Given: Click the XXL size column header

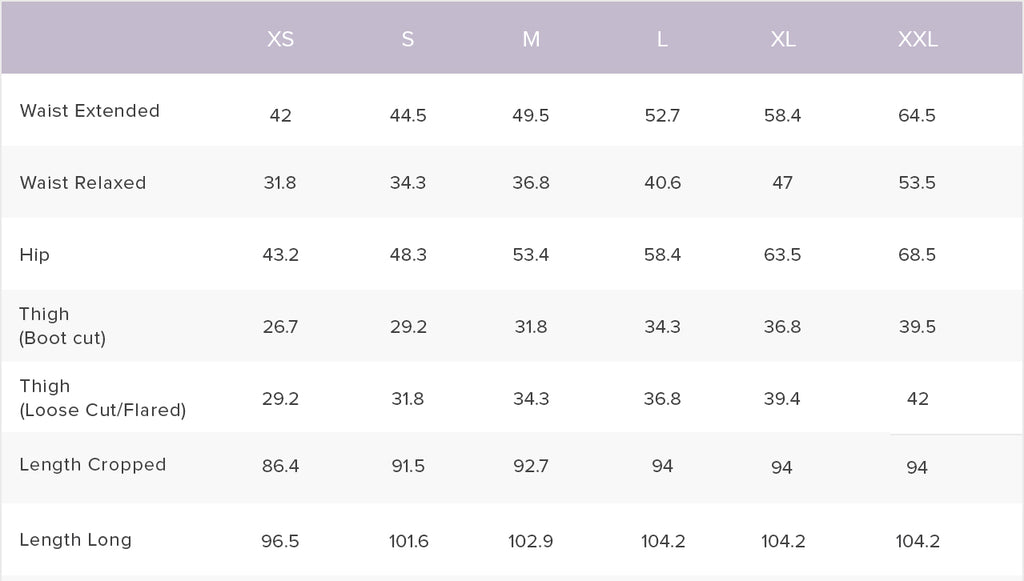Looking at the screenshot, I should point(917,40).
